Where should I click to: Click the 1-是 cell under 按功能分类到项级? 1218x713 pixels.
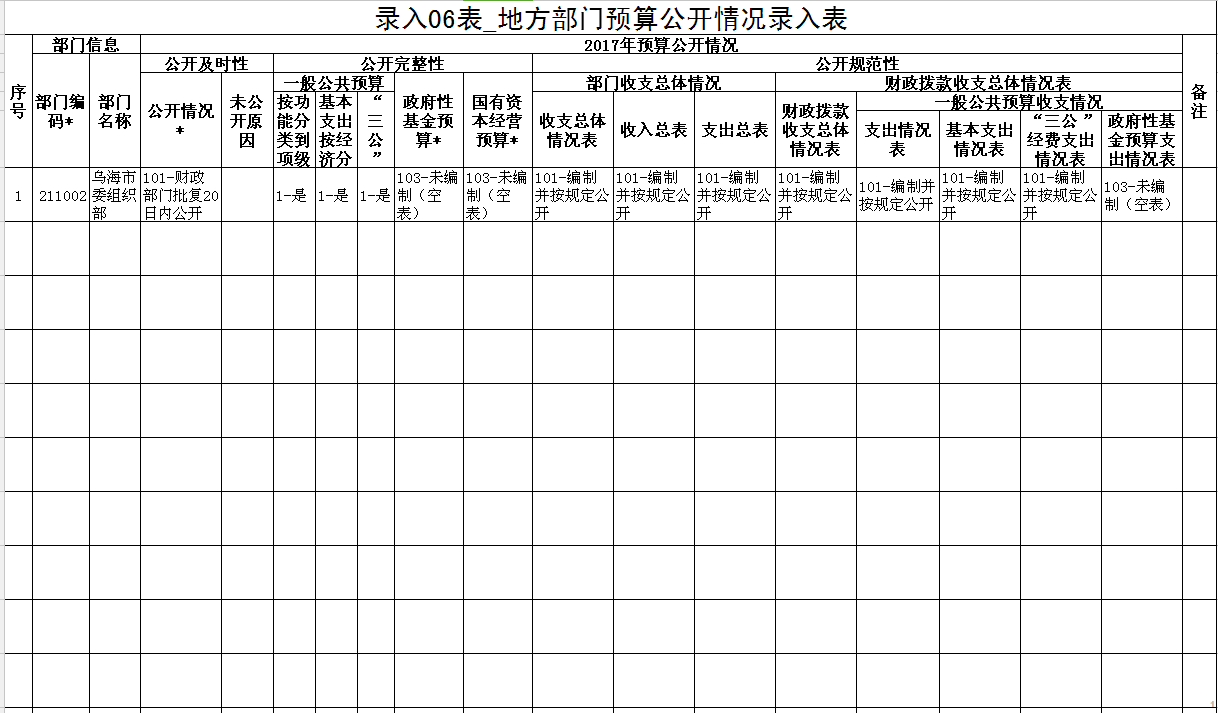pyautogui.click(x=294, y=195)
